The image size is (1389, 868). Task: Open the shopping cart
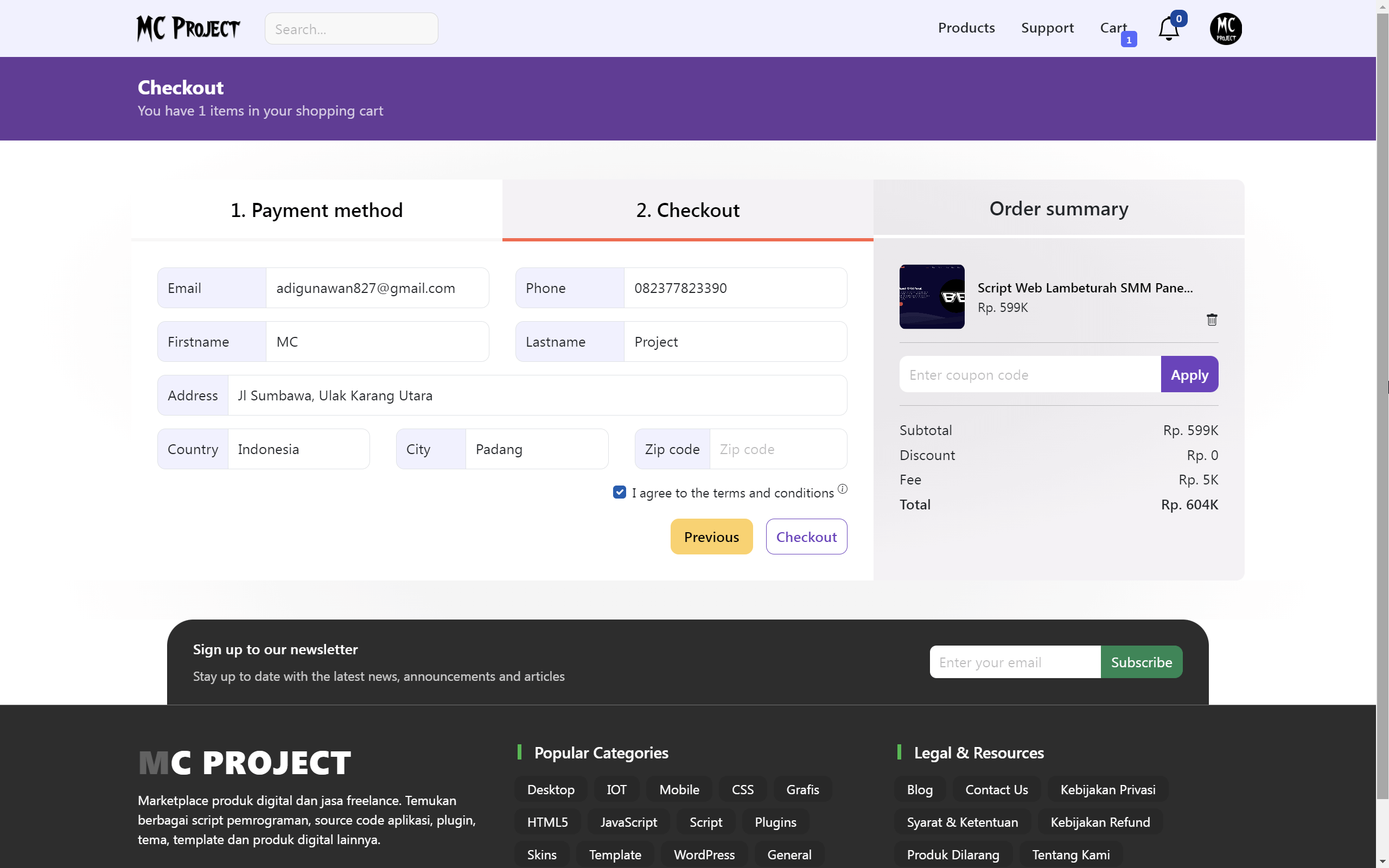pyautogui.click(x=1112, y=28)
